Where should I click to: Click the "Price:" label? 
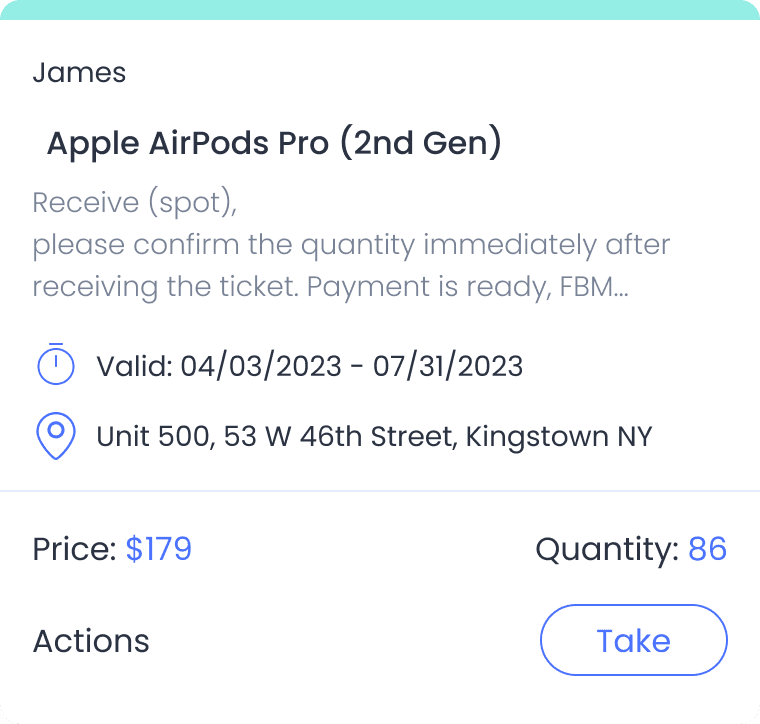(74, 549)
